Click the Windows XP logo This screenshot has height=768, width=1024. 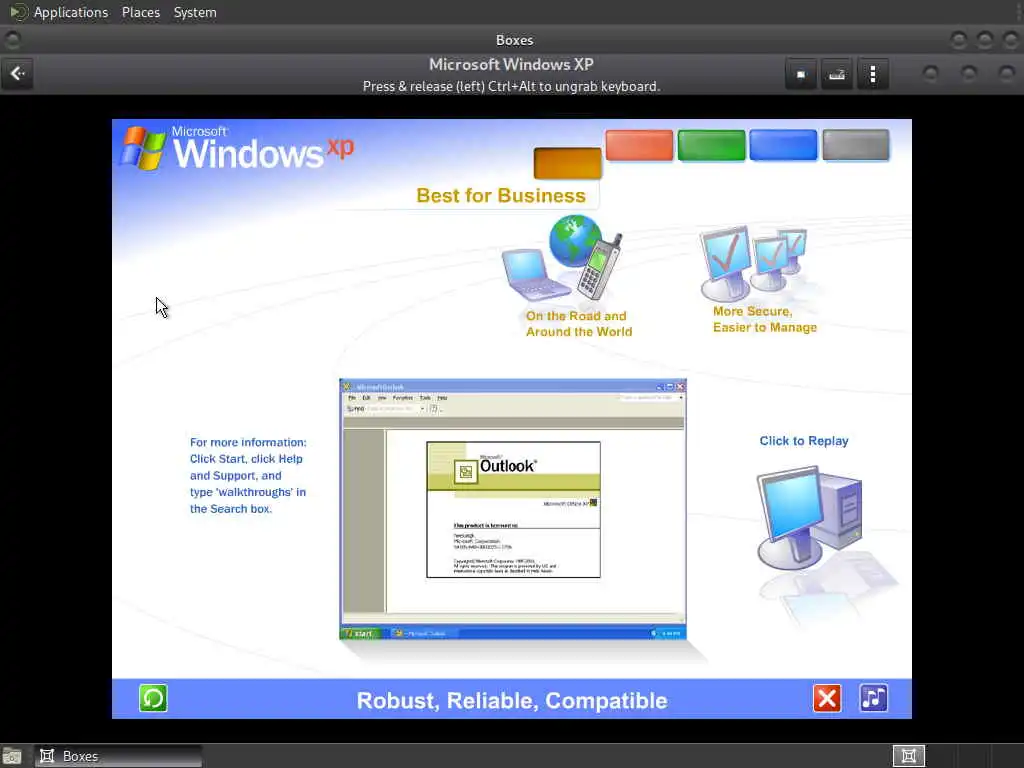(x=236, y=148)
